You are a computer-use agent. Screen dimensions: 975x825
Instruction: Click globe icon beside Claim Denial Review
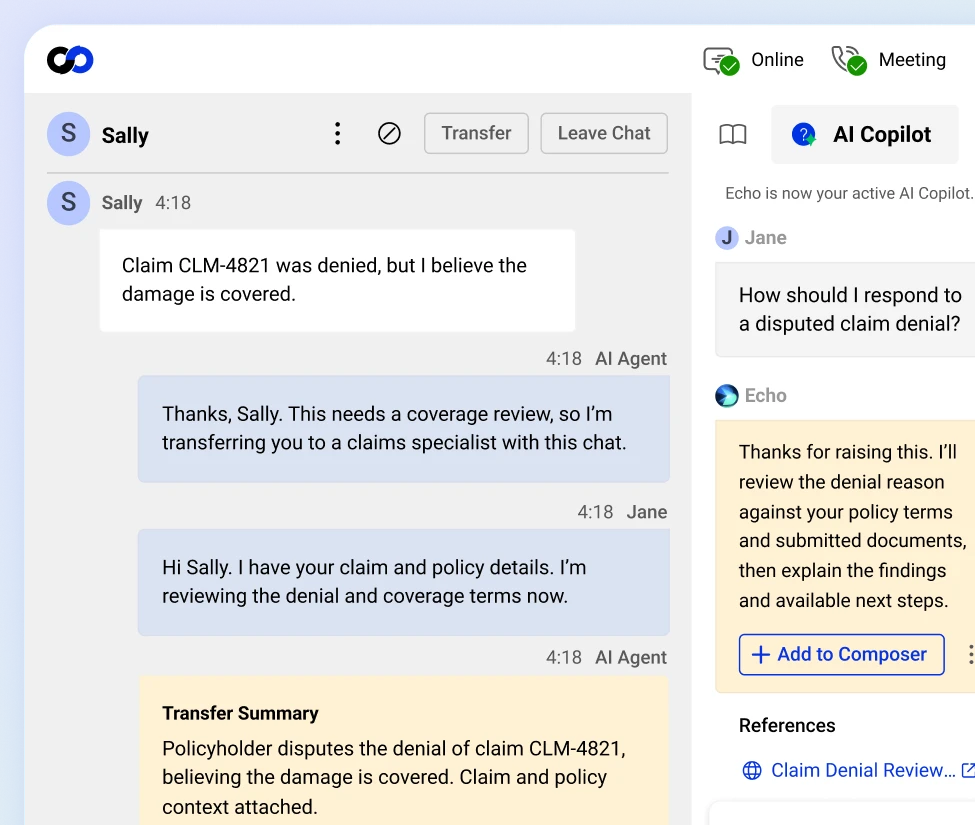click(x=752, y=770)
